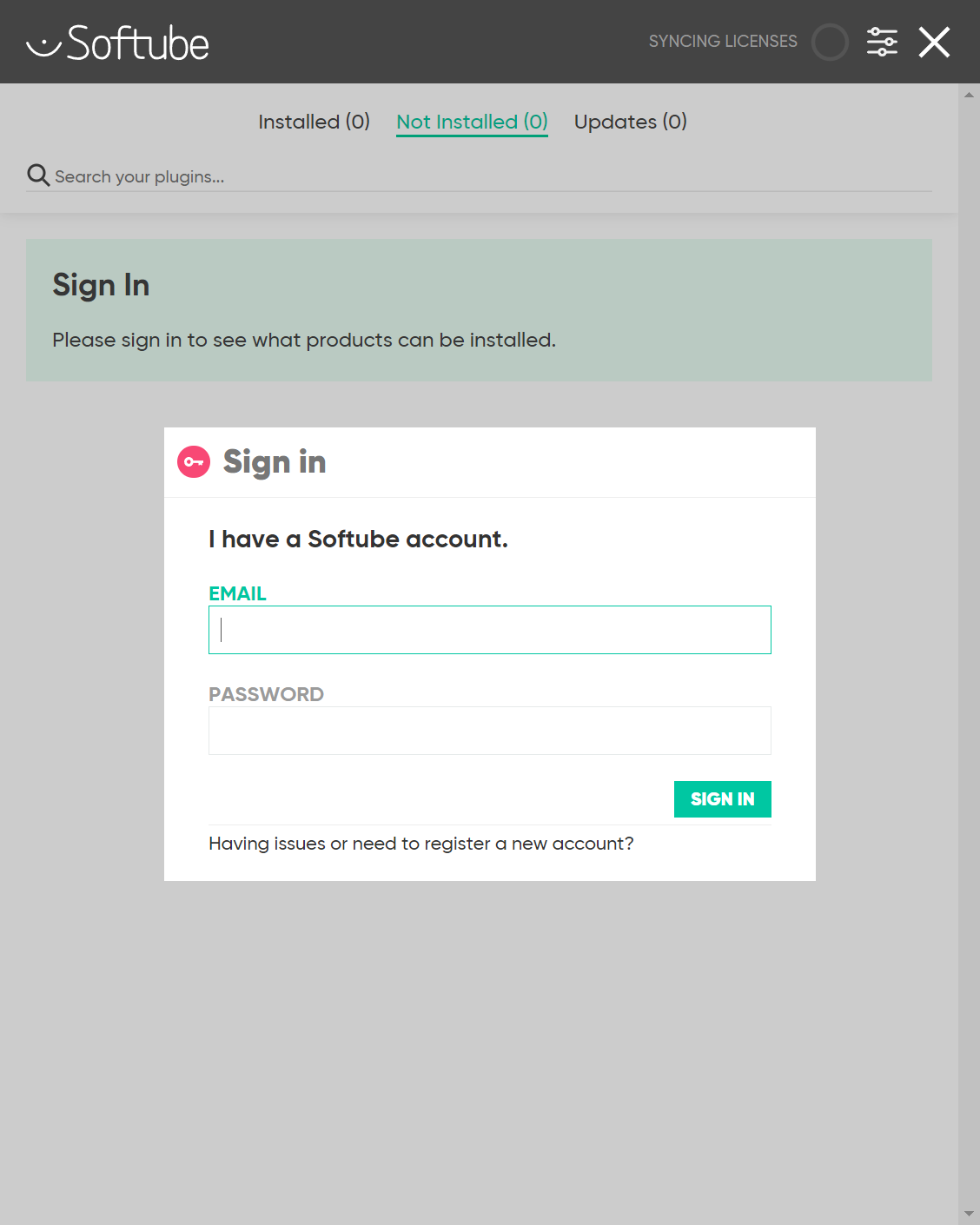Viewport: 980px width, 1225px height.
Task: Select the Not Installed (0) tab
Action: coord(472,122)
